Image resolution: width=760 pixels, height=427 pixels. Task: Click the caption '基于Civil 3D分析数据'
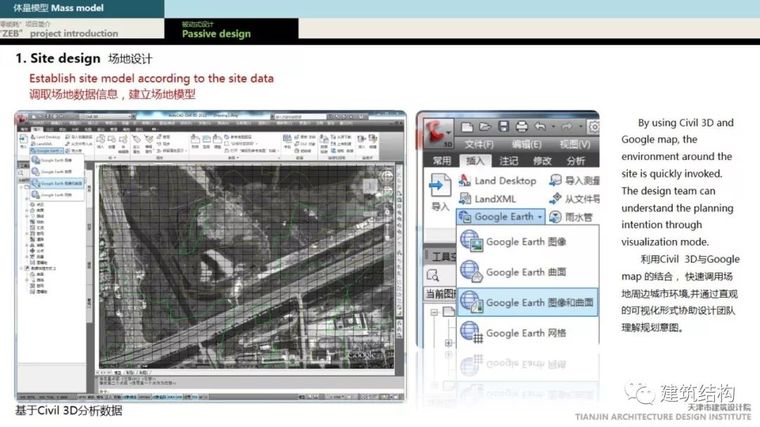[x=69, y=411]
